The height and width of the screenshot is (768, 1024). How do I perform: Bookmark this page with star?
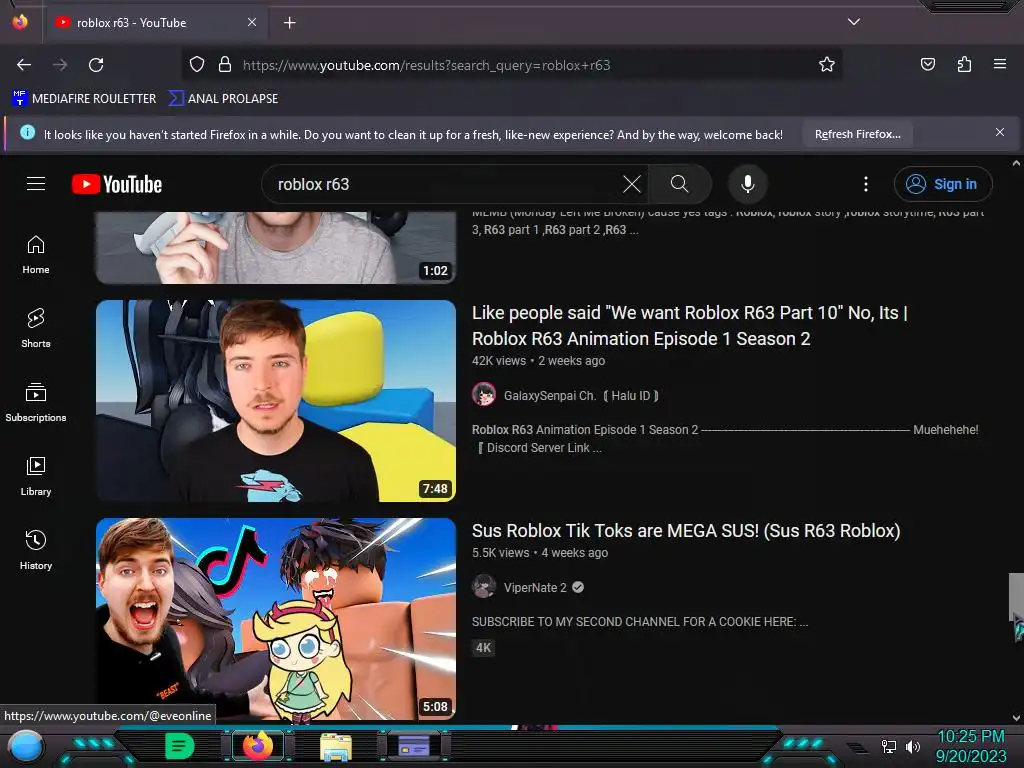click(x=827, y=65)
